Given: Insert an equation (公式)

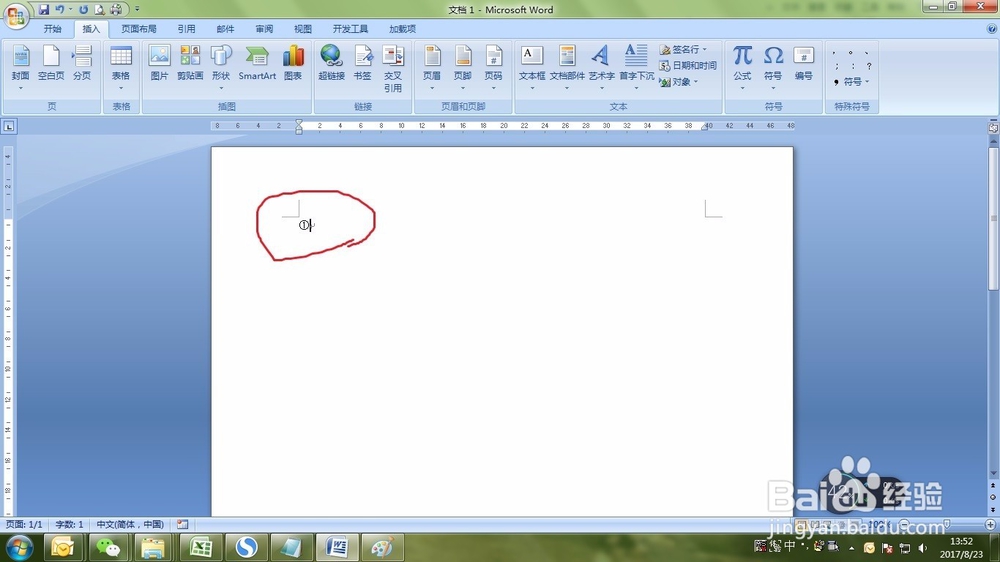Looking at the screenshot, I should (742, 68).
